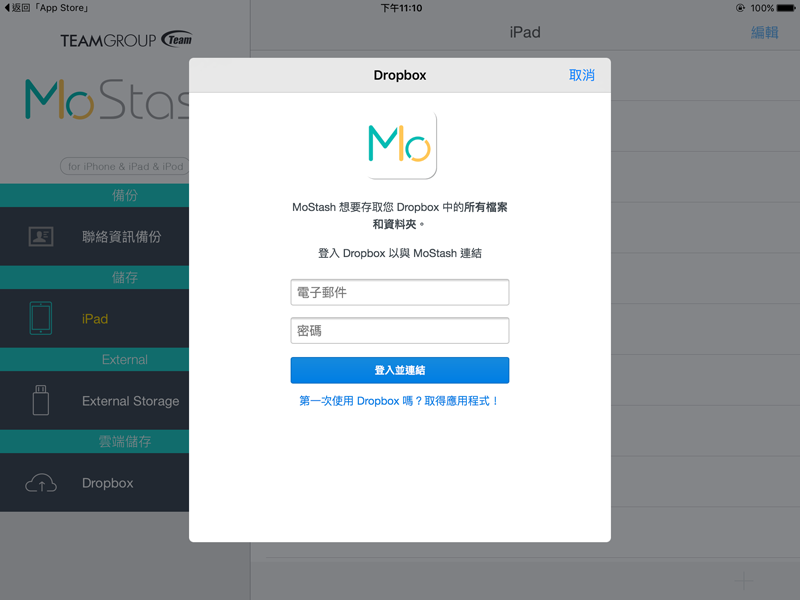Select External Storage in the sidebar
Image resolution: width=800 pixels, height=600 pixels.
(x=94, y=401)
